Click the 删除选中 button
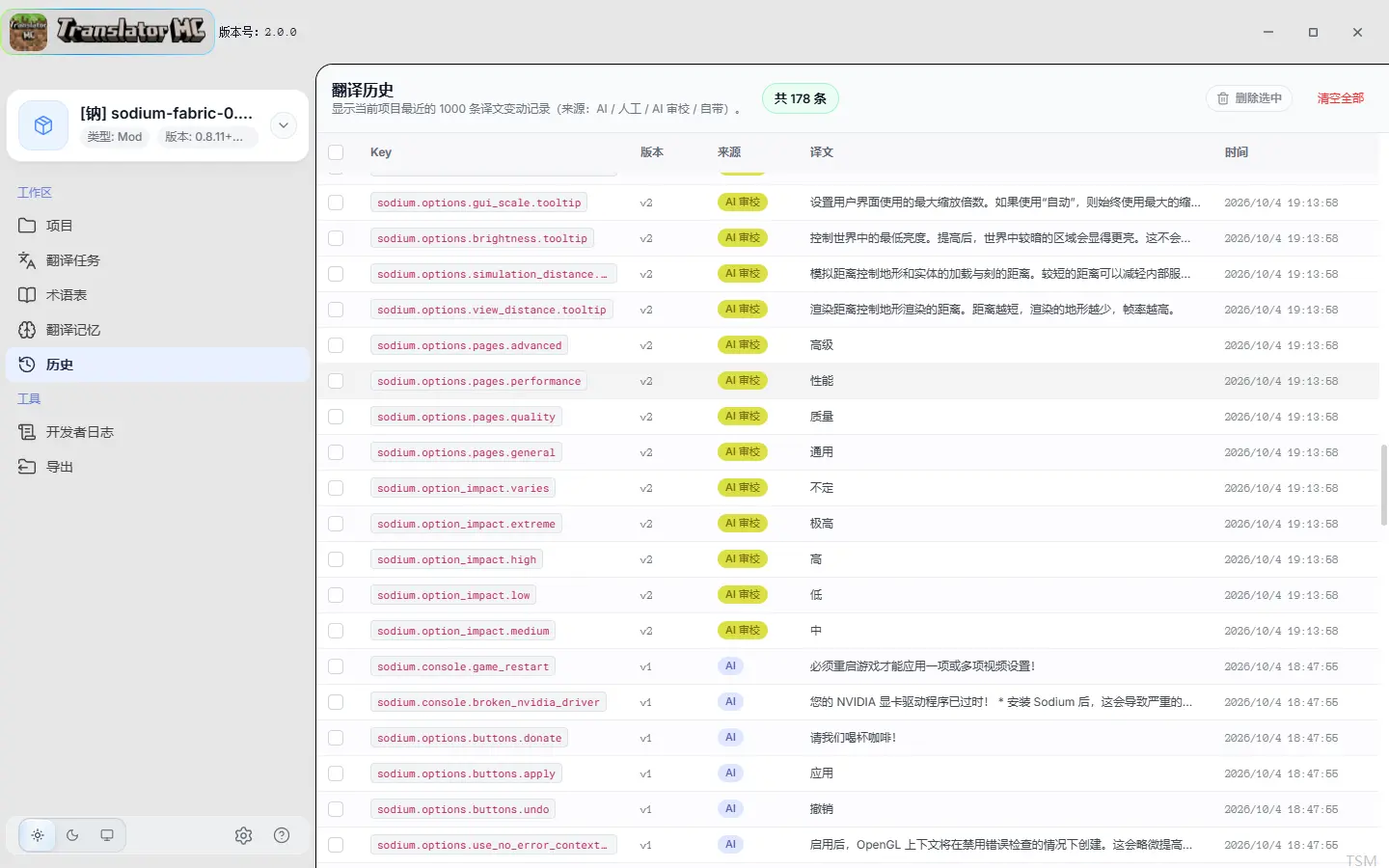 pyautogui.click(x=1249, y=98)
